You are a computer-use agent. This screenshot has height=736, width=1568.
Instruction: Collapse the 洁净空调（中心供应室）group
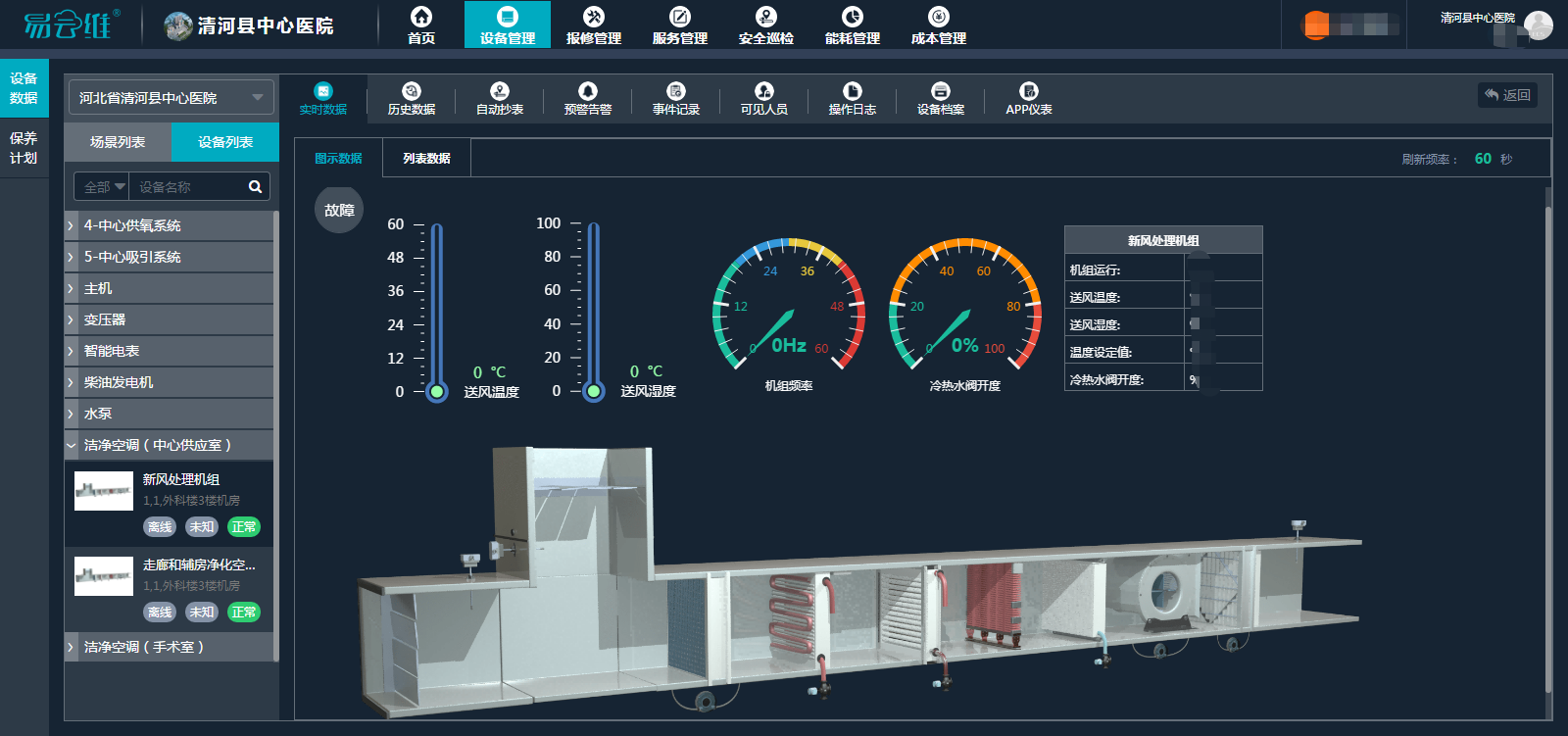click(x=72, y=445)
